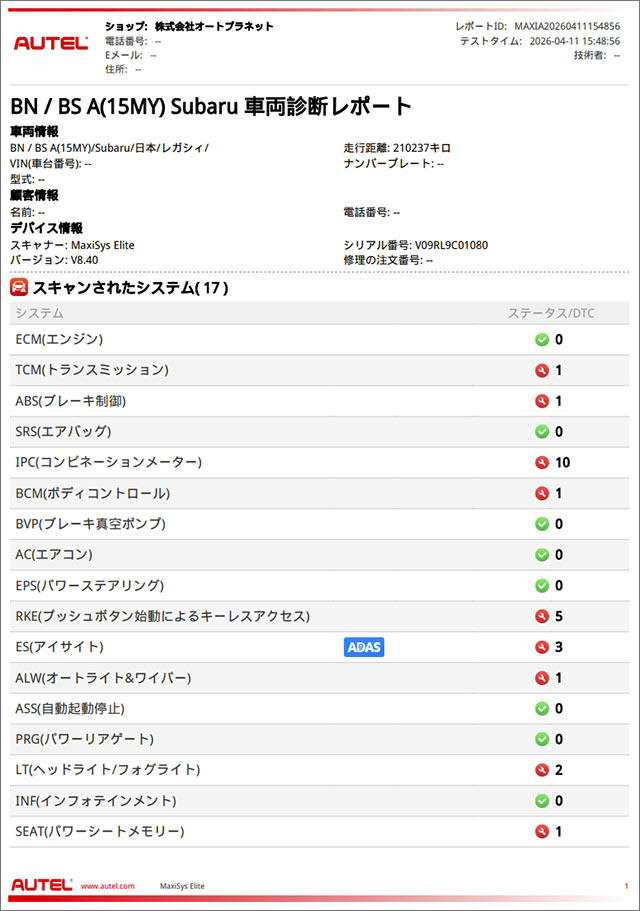Click the green check icon in ECM row
This screenshot has height=911, width=640.
click(542, 339)
